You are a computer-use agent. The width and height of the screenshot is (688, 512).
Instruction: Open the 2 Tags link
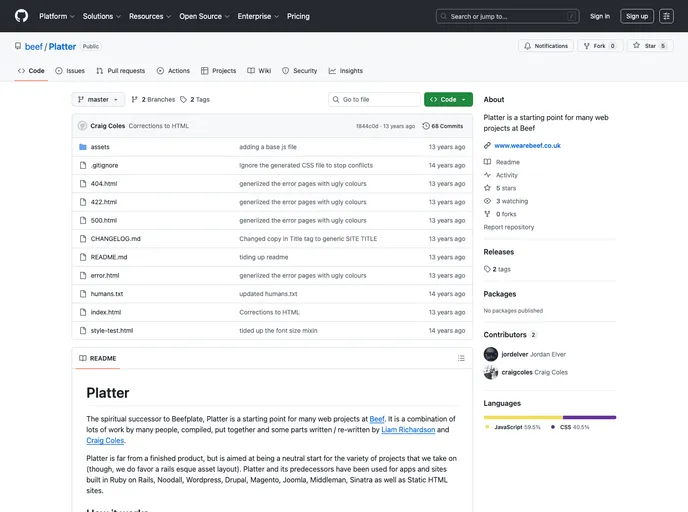[197, 100]
